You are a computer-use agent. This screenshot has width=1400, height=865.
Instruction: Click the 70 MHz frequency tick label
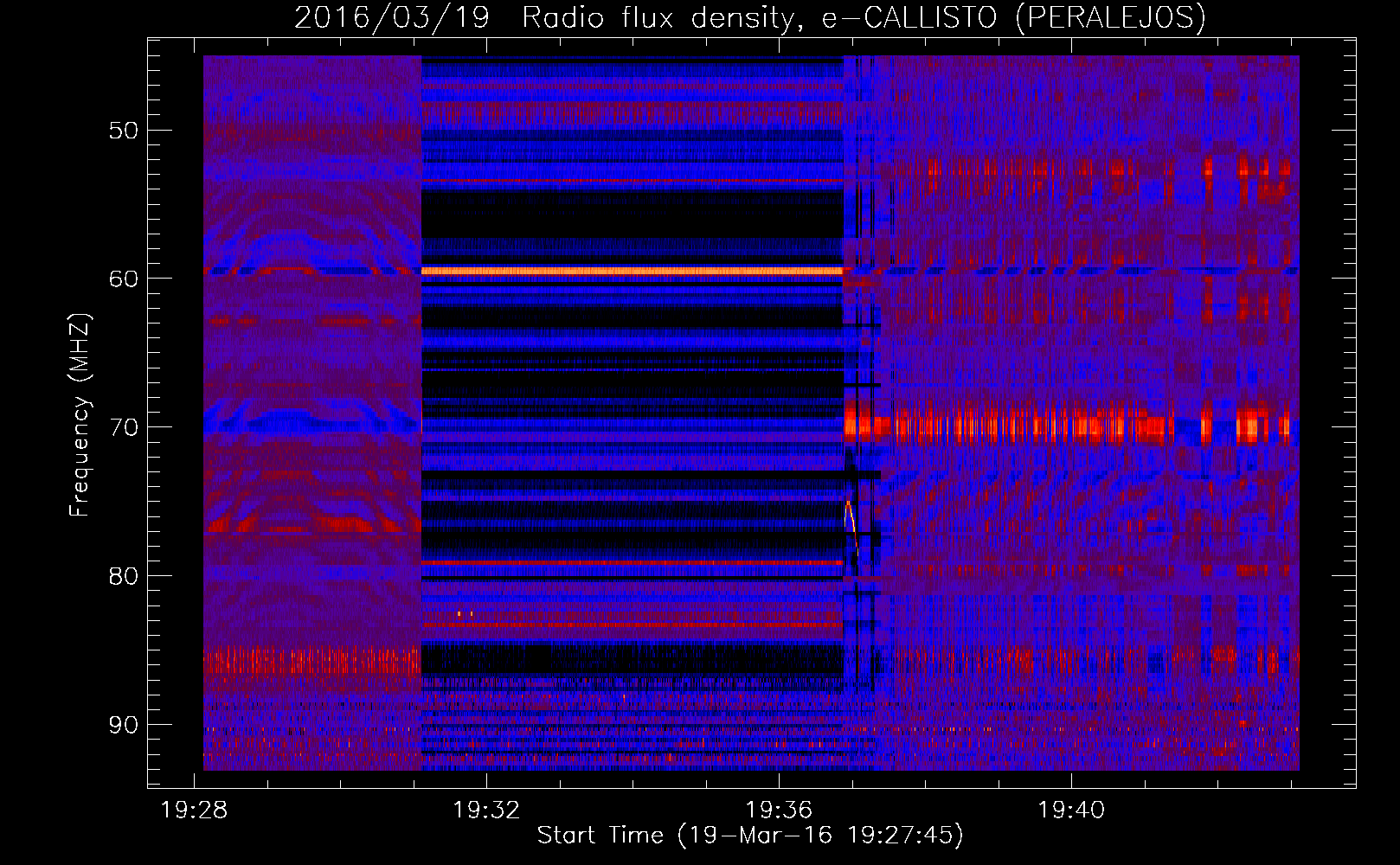click(x=123, y=427)
